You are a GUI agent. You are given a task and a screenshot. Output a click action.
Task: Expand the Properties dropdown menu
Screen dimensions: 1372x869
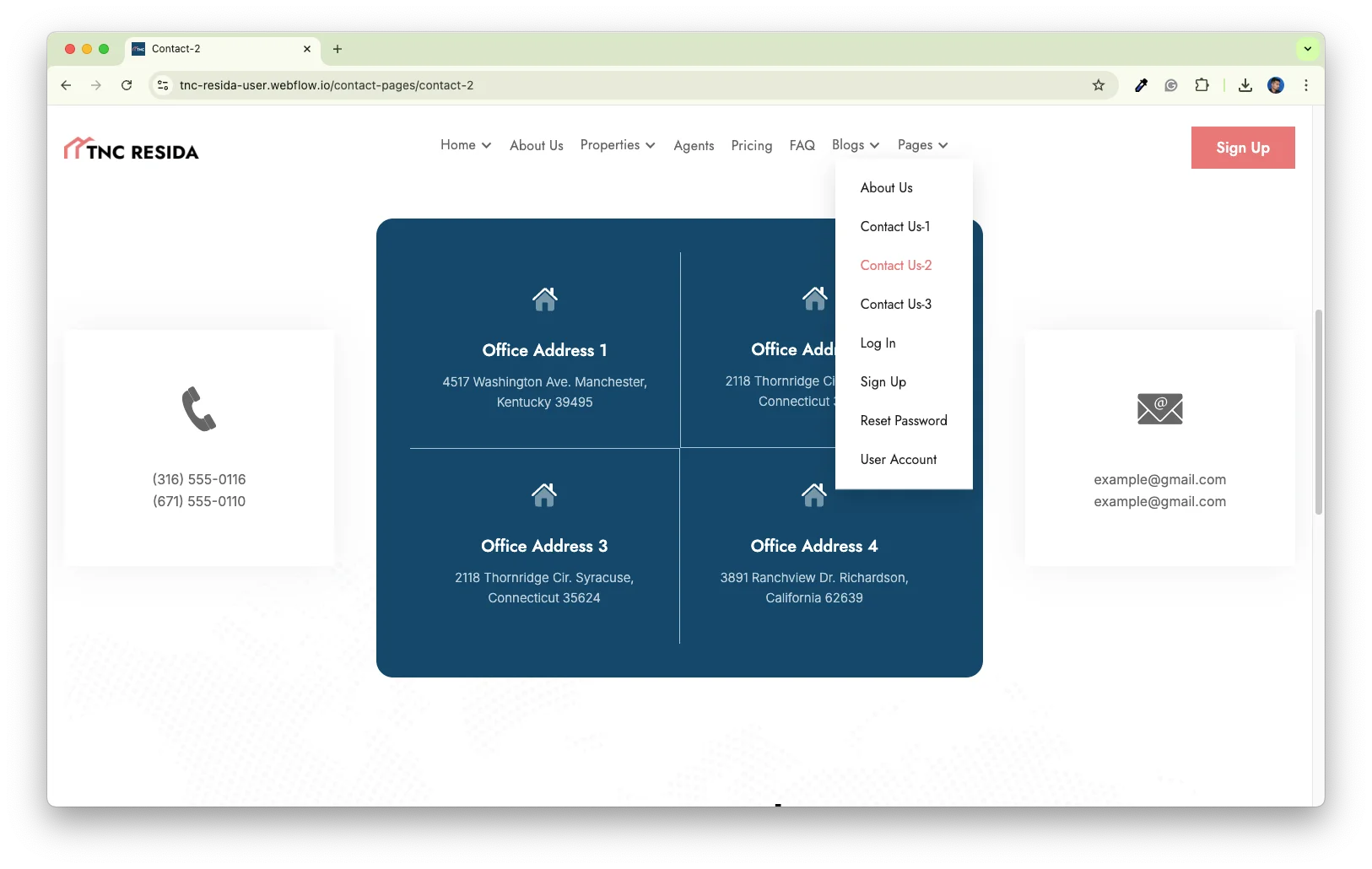618,145
